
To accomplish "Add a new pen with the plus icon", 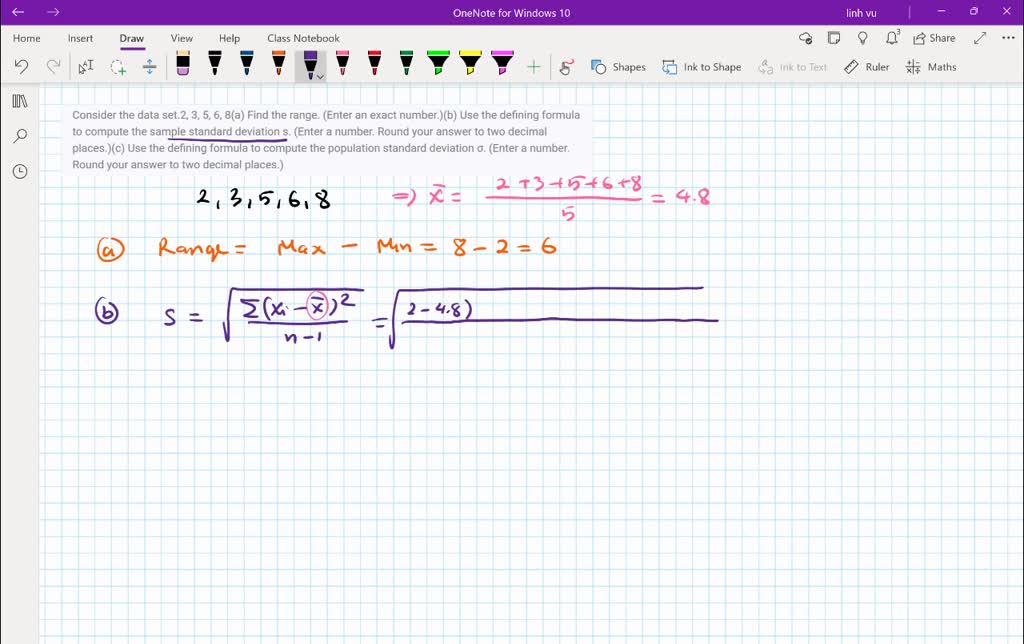I will (535, 66).
